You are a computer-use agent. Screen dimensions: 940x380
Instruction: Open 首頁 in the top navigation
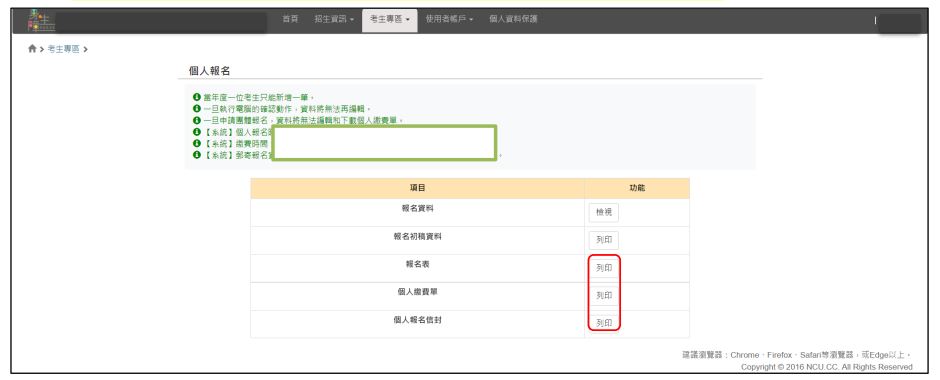point(290,19)
